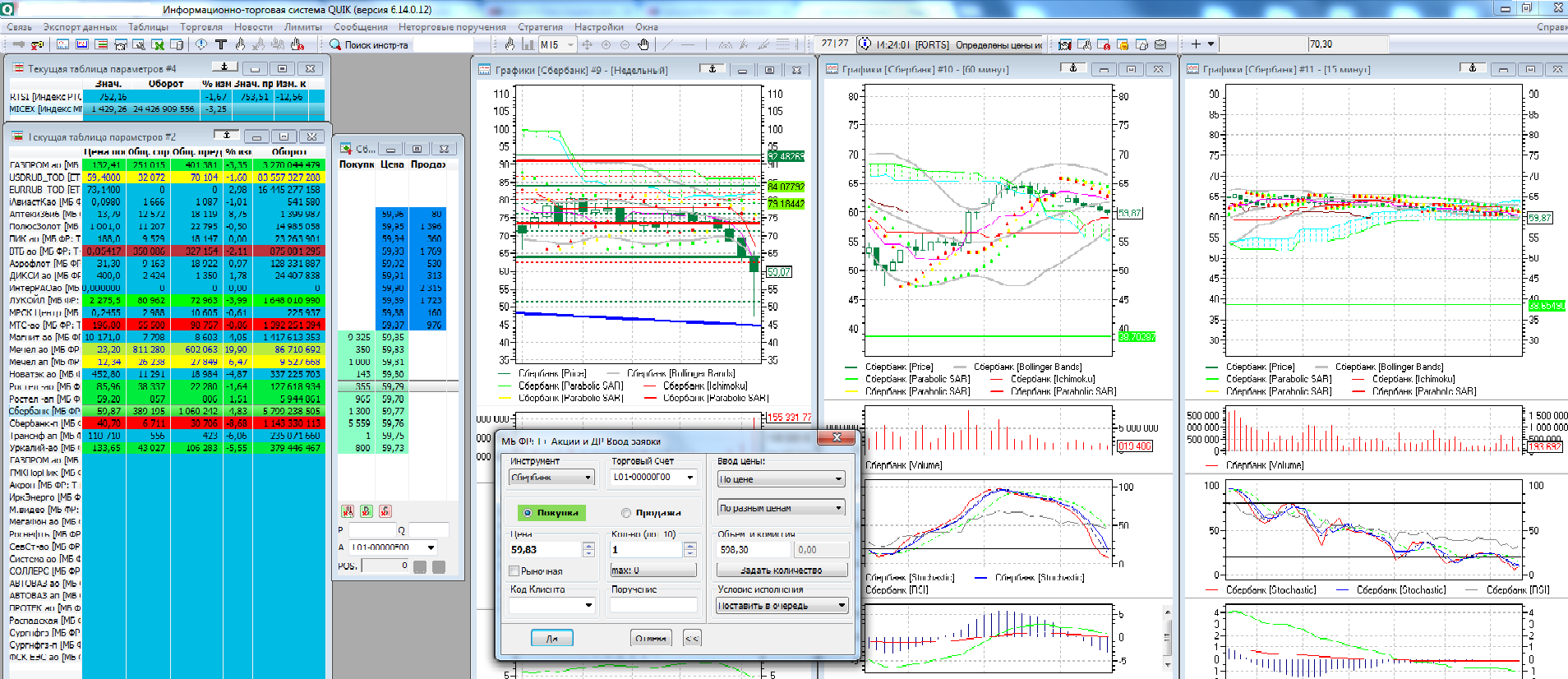This screenshot has width=1568, height=679.
Task: Click the plus add toolbar icon
Action: click(x=1196, y=44)
